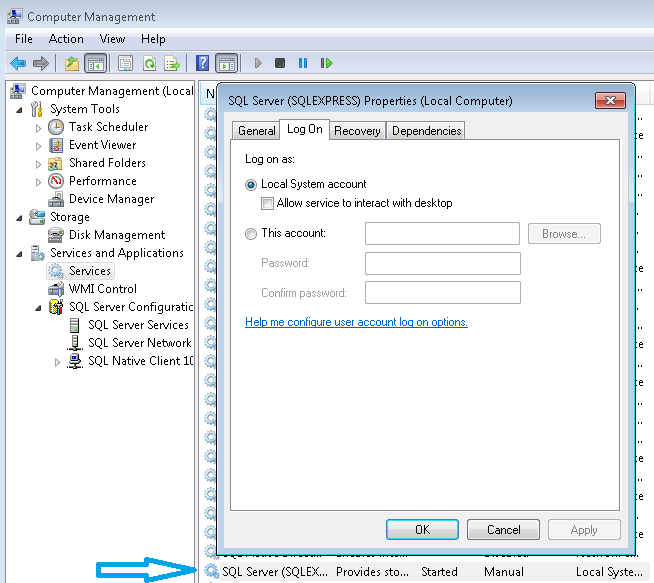The height and width of the screenshot is (583, 654).
Task: Start the service with the play icon
Action: 258,63
